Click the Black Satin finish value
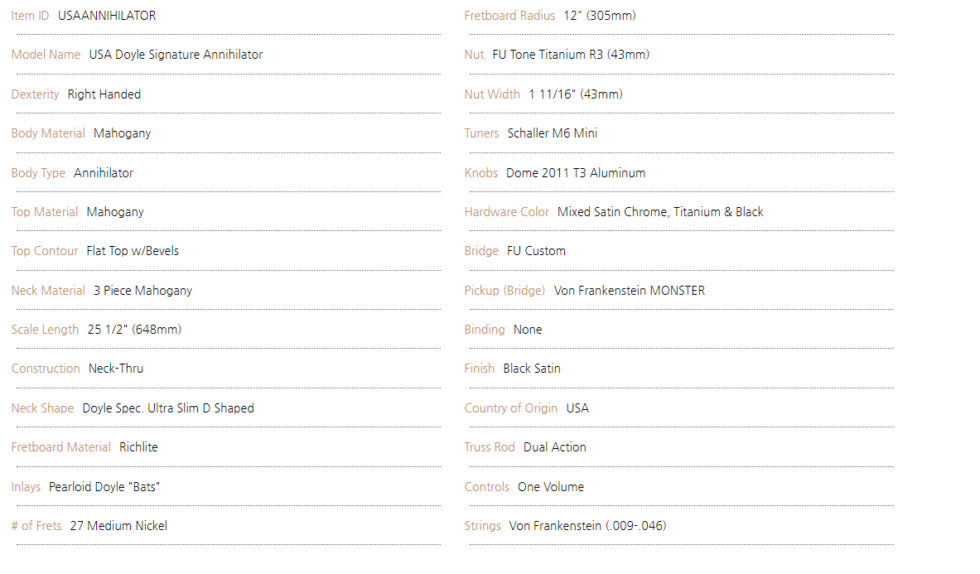The width and height of the screenshot is (980, 574). 532,368
